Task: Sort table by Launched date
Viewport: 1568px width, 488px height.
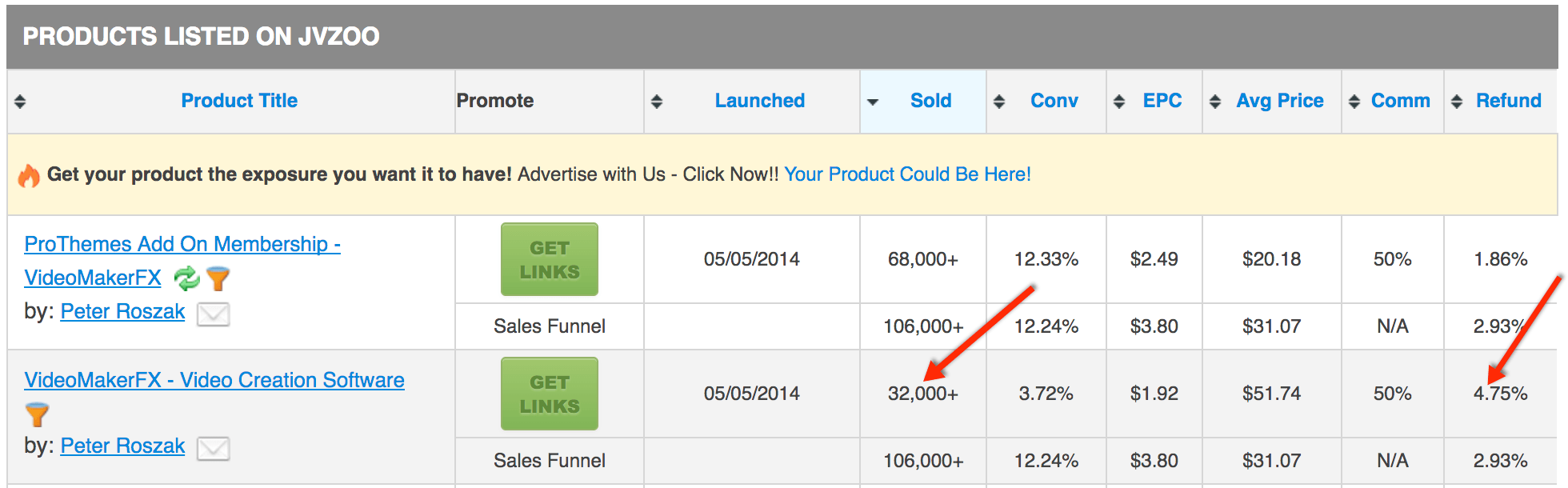Action: pos(760,101)
